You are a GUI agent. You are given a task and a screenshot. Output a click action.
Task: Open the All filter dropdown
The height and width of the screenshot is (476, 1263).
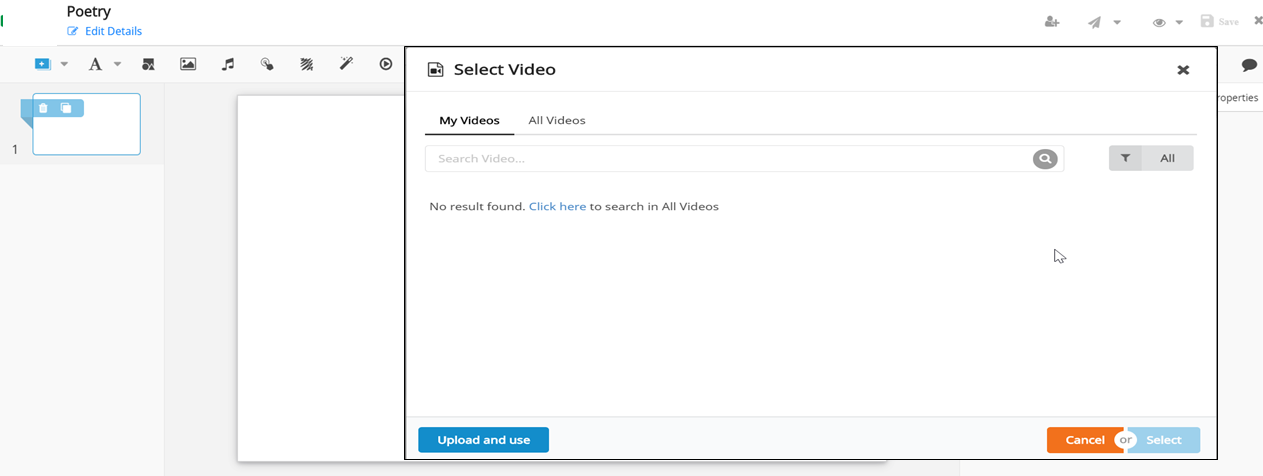[1151, 158]
